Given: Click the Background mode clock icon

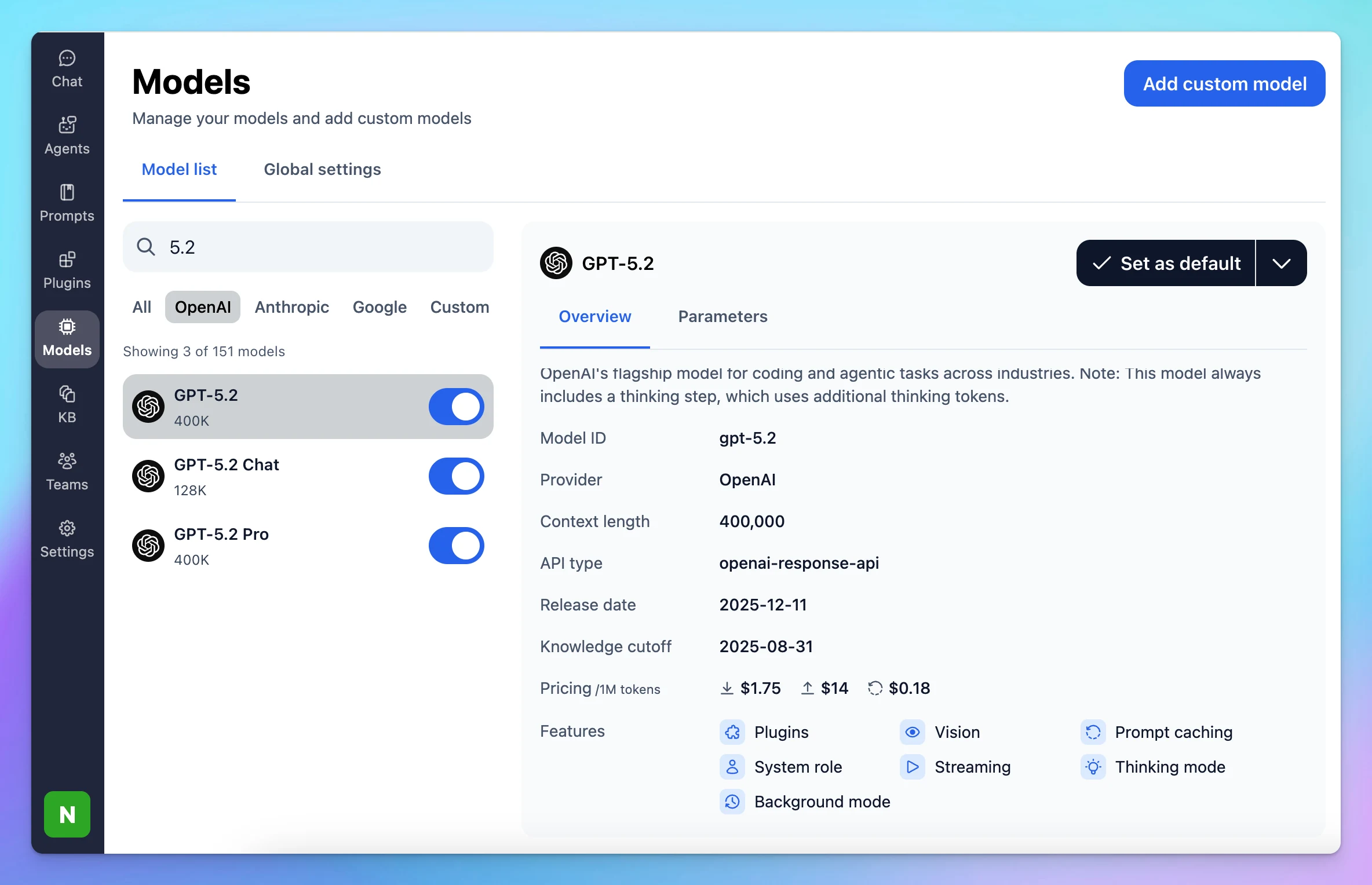Looking at the screenshot, I should (732, 802).
